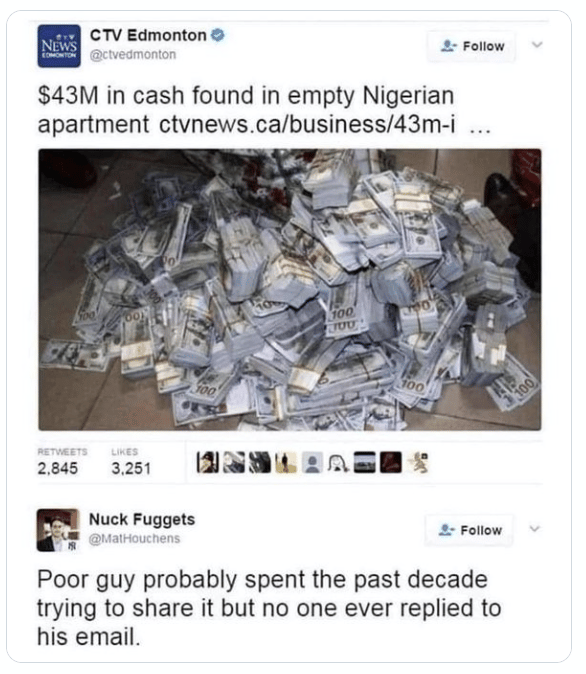Expand the chevron menu on Nuck Fuggets' reply
Screen dimensions: 586x674
(534, 528)
